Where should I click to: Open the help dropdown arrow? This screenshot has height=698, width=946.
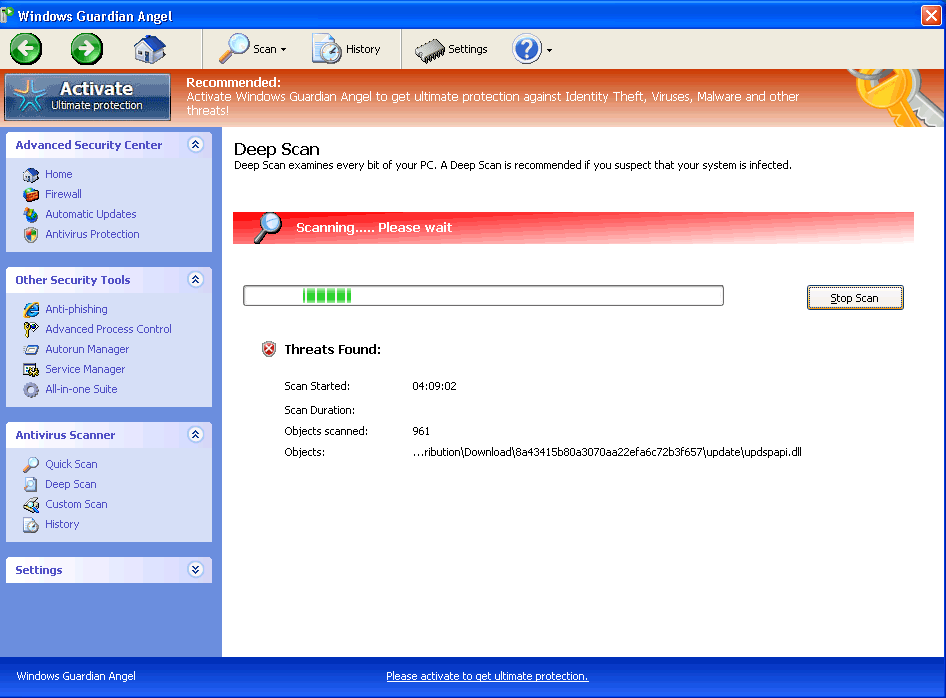pos(549,51)
